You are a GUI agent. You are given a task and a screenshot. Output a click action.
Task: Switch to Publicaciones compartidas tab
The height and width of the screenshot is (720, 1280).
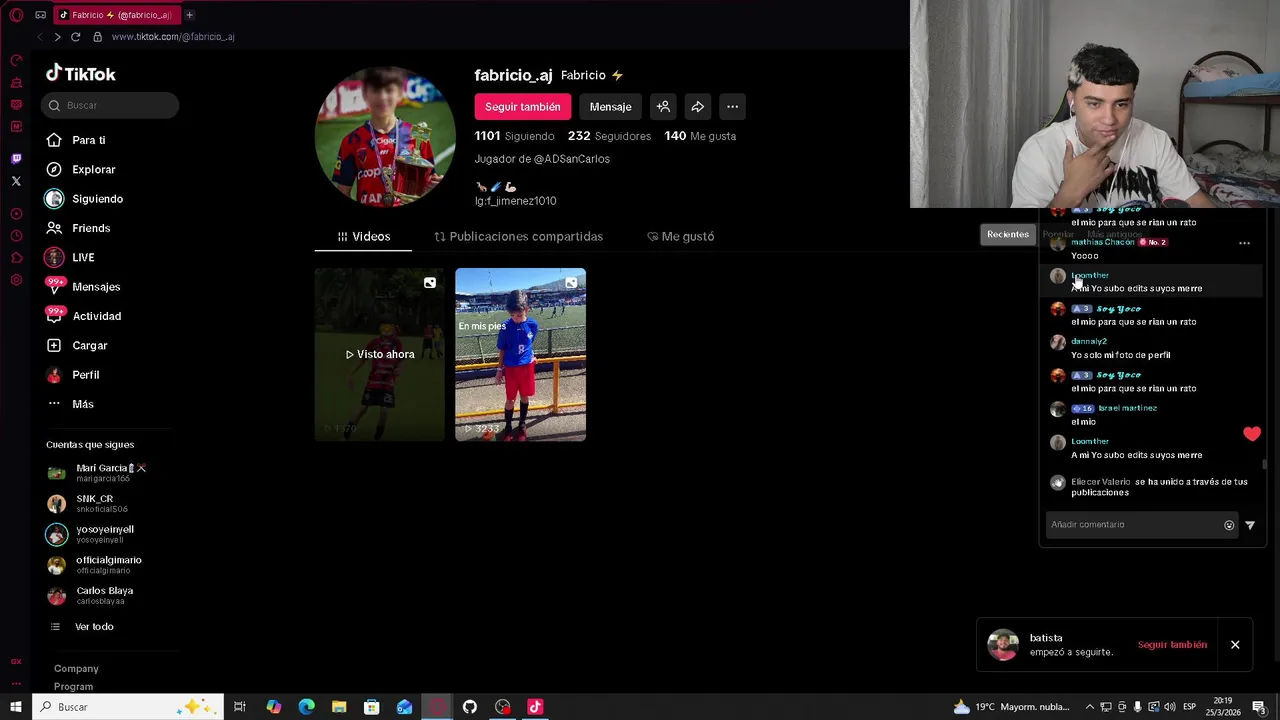518,237
